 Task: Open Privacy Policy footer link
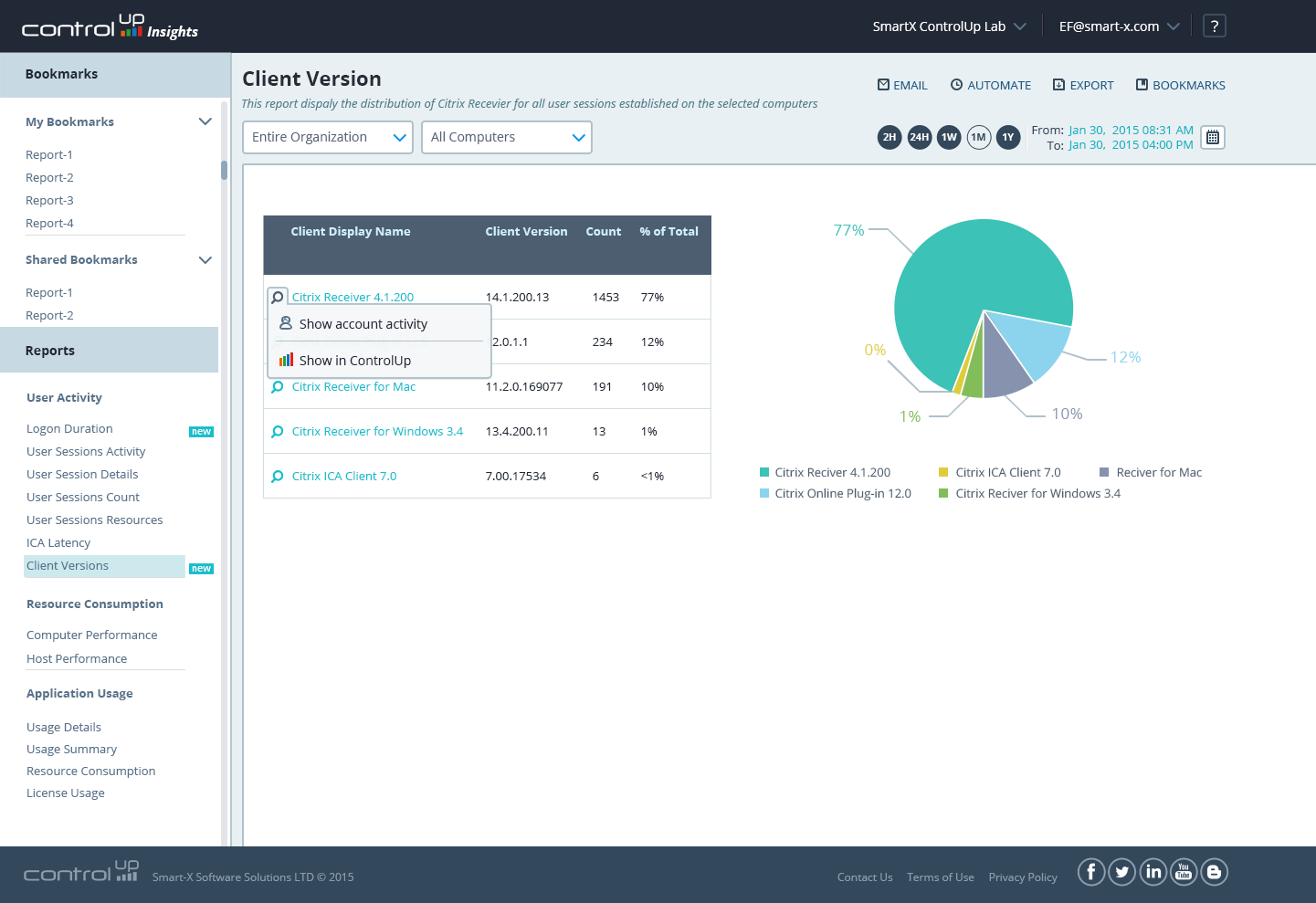(x=1023, y=877)
